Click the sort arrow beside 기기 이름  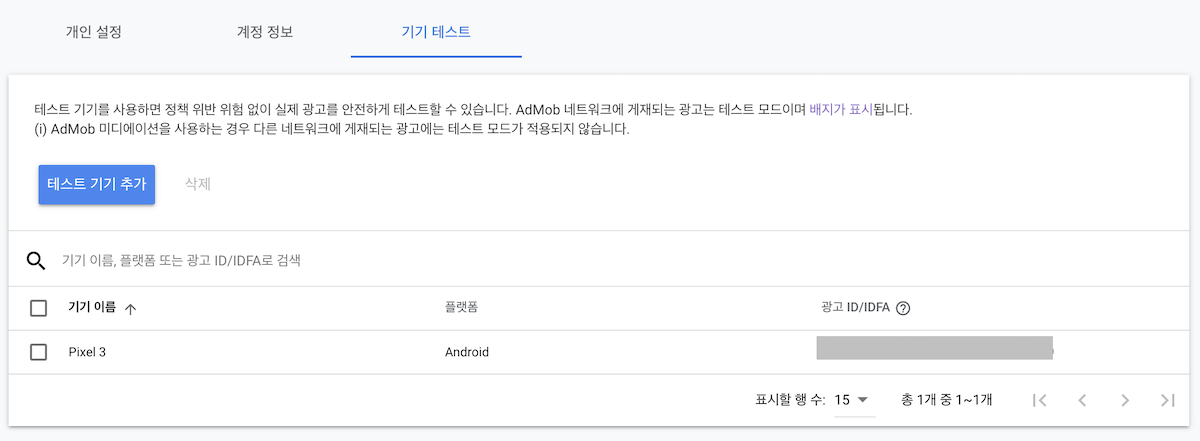click(130, 309)
